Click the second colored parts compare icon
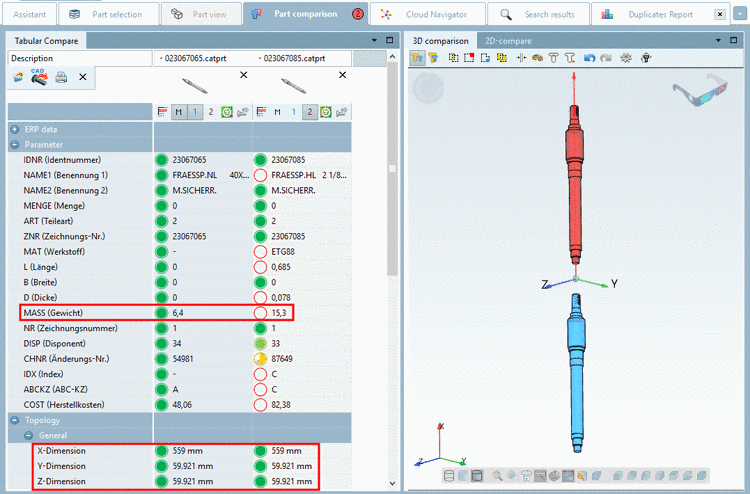This screenshot has height=494, width=750. (x=434, y=58)
